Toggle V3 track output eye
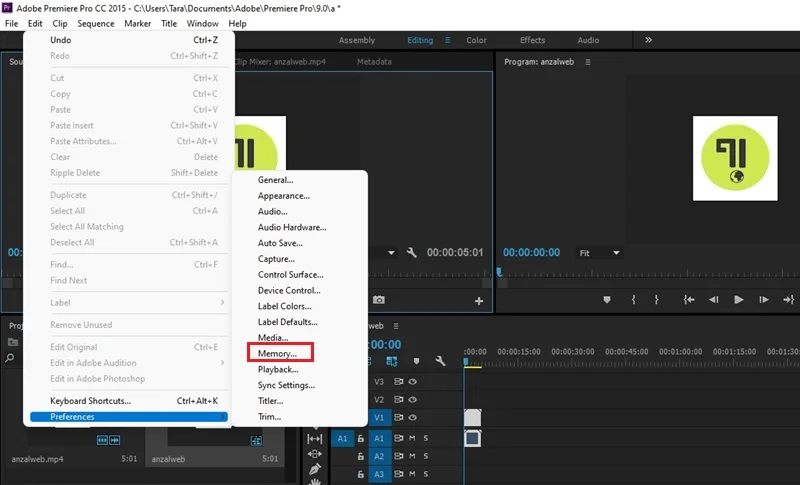The width and height of the screenshot is (800, 485). 413,381
